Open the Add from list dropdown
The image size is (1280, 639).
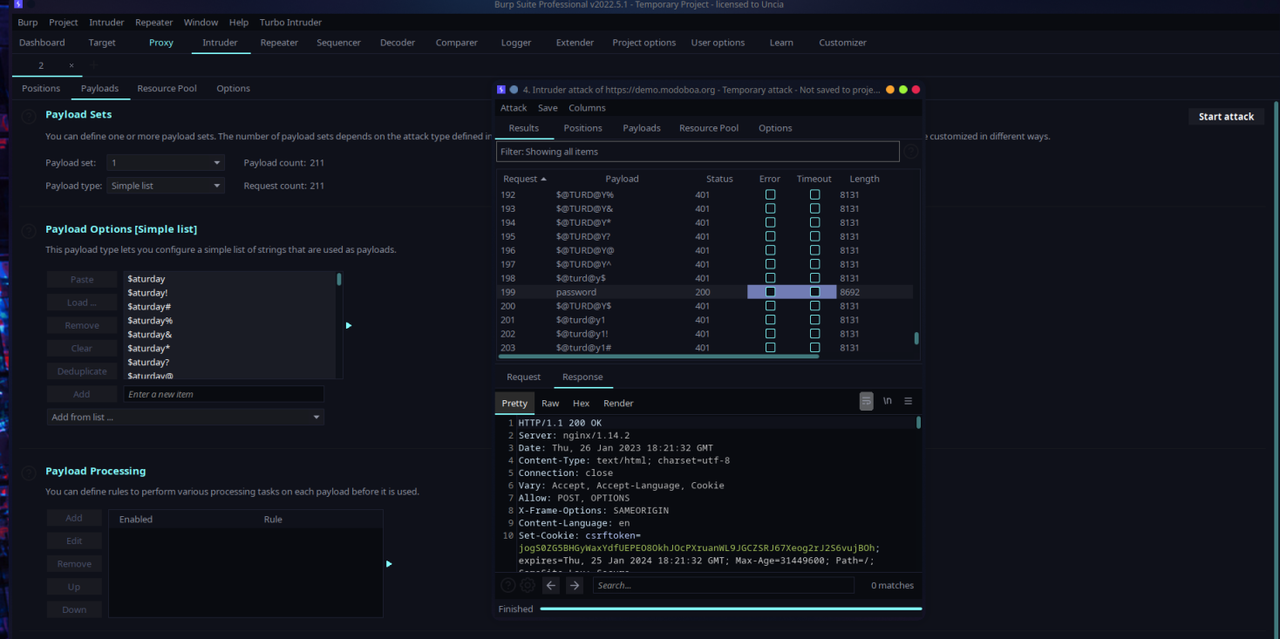tap(185, 417)
